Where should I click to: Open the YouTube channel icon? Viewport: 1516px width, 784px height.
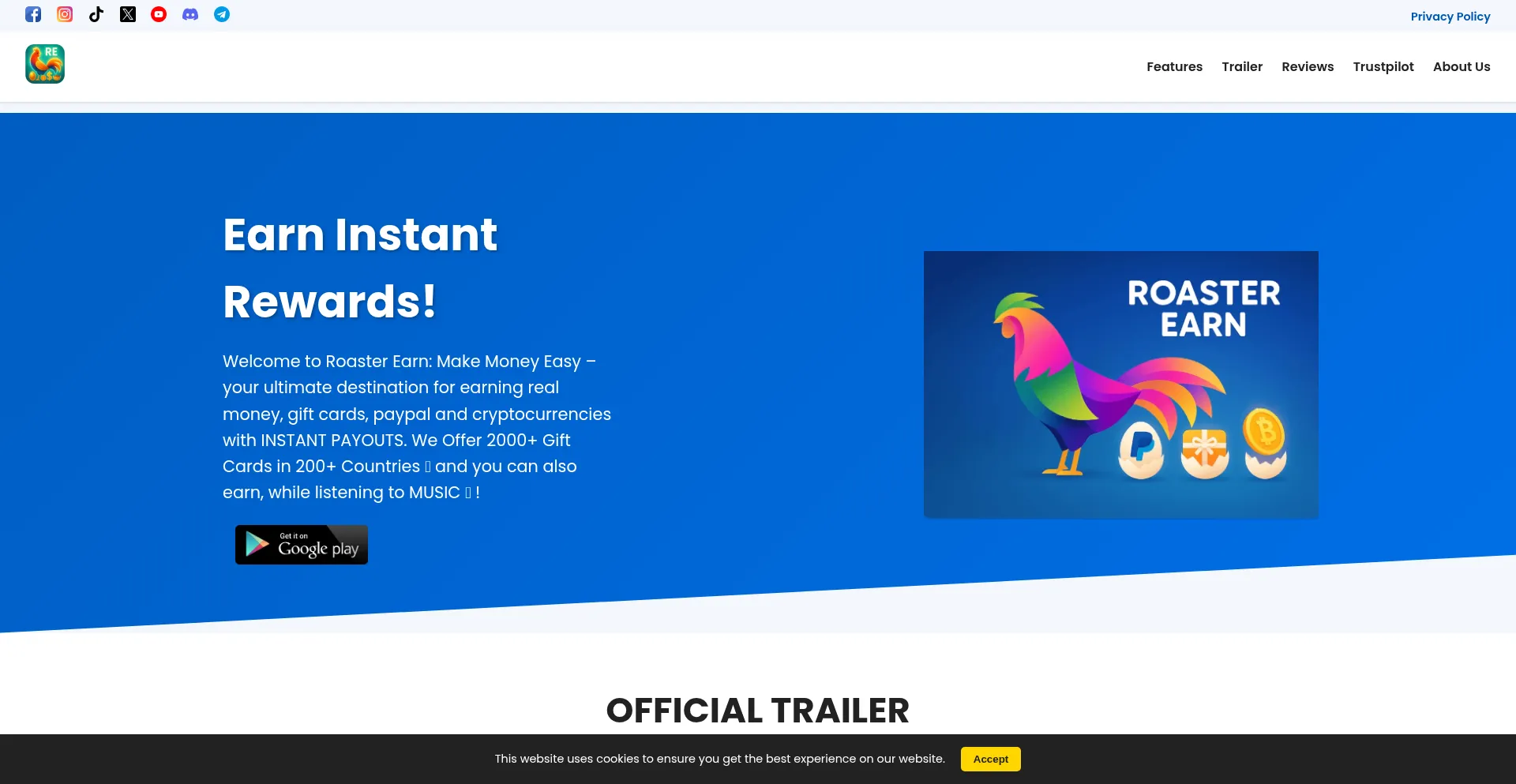click(x=159, y=14)
